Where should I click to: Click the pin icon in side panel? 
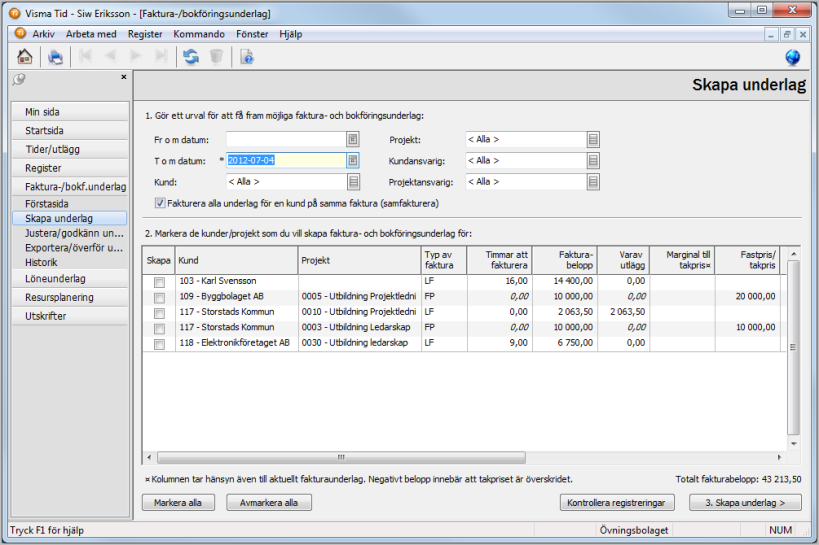point(19,79)
